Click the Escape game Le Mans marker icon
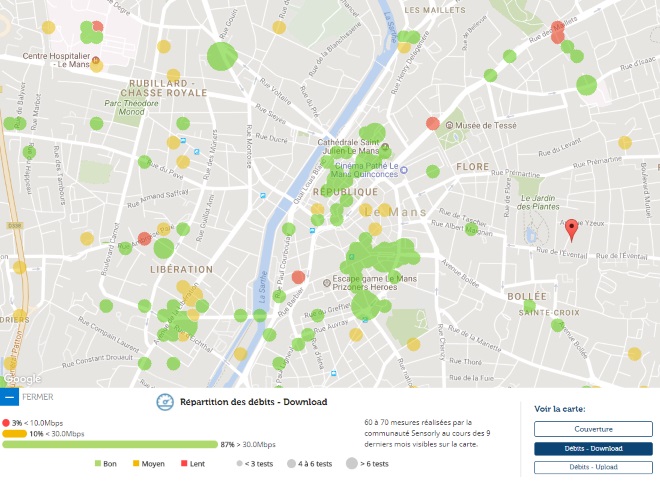This screenshot has width=660, height=488. pyautogui.click(x=328, y=283)
